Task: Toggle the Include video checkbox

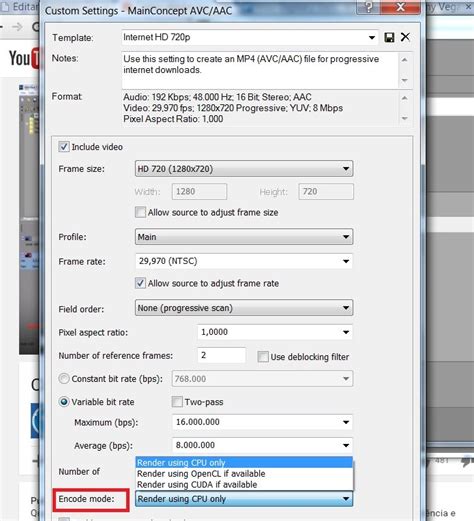Action: click(63, 147)
